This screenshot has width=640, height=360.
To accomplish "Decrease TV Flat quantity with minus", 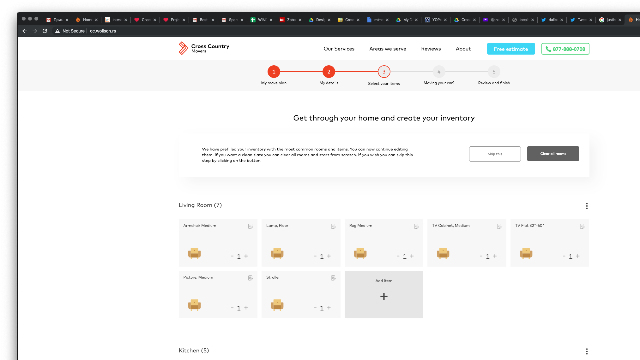I will 564,256.
